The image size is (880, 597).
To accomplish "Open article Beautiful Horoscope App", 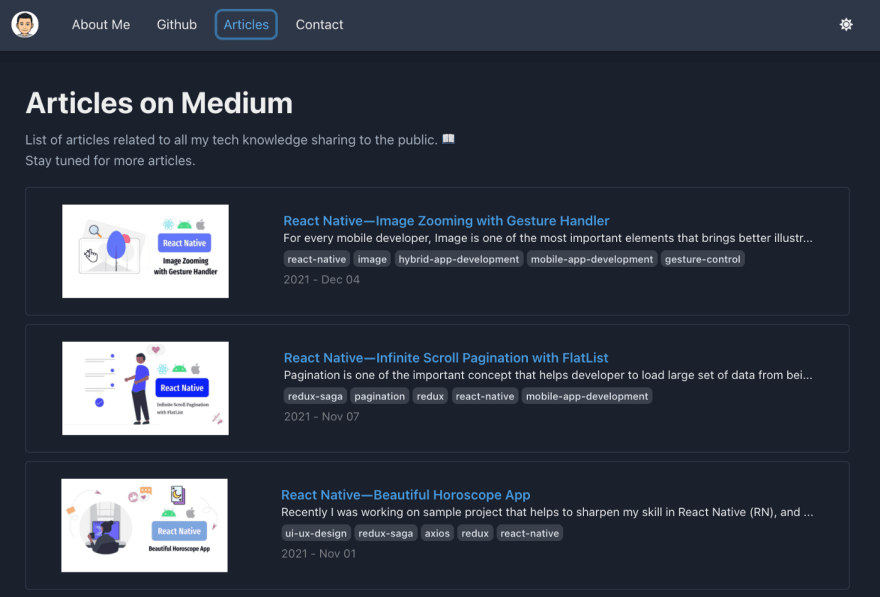I will point(406,494).
